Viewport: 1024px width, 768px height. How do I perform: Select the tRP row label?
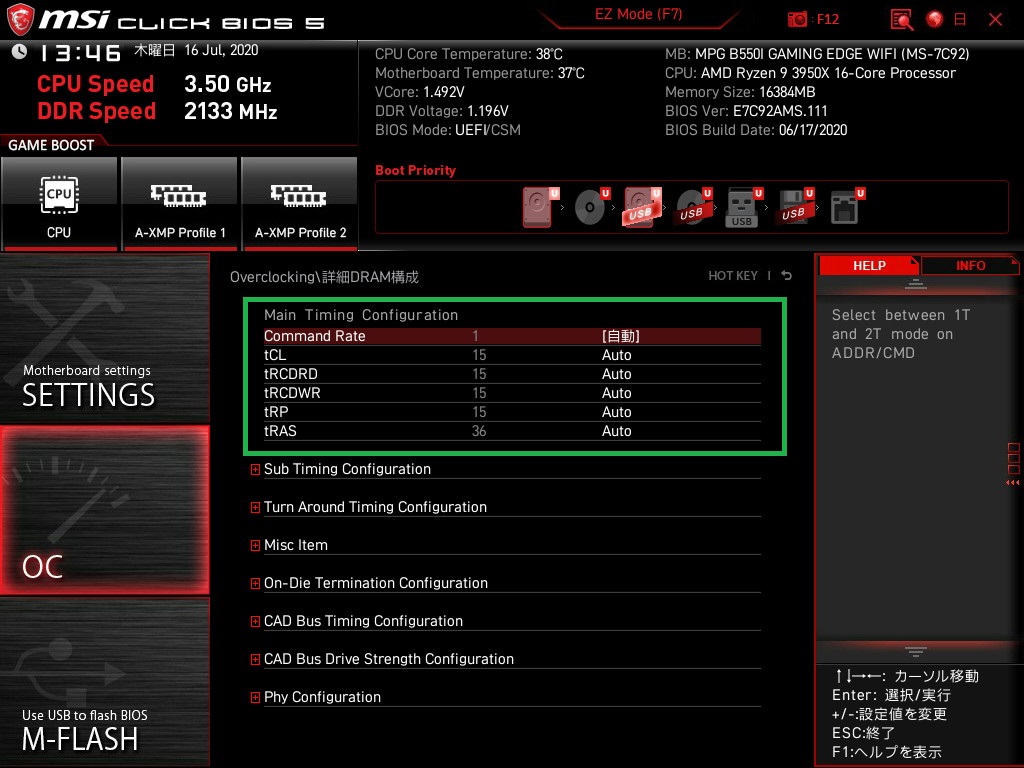[276, 411]
